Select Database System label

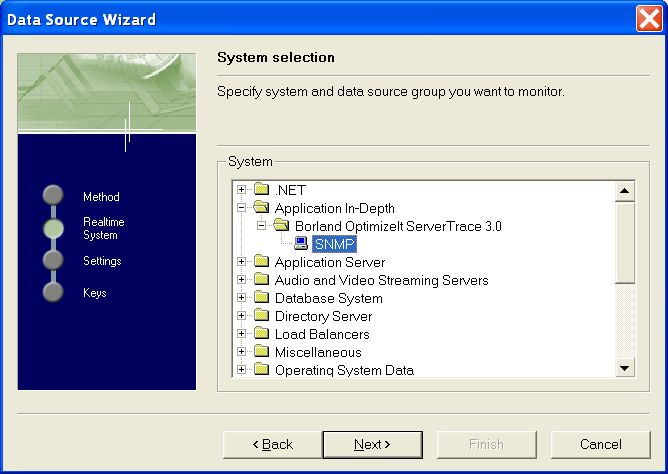328,298
